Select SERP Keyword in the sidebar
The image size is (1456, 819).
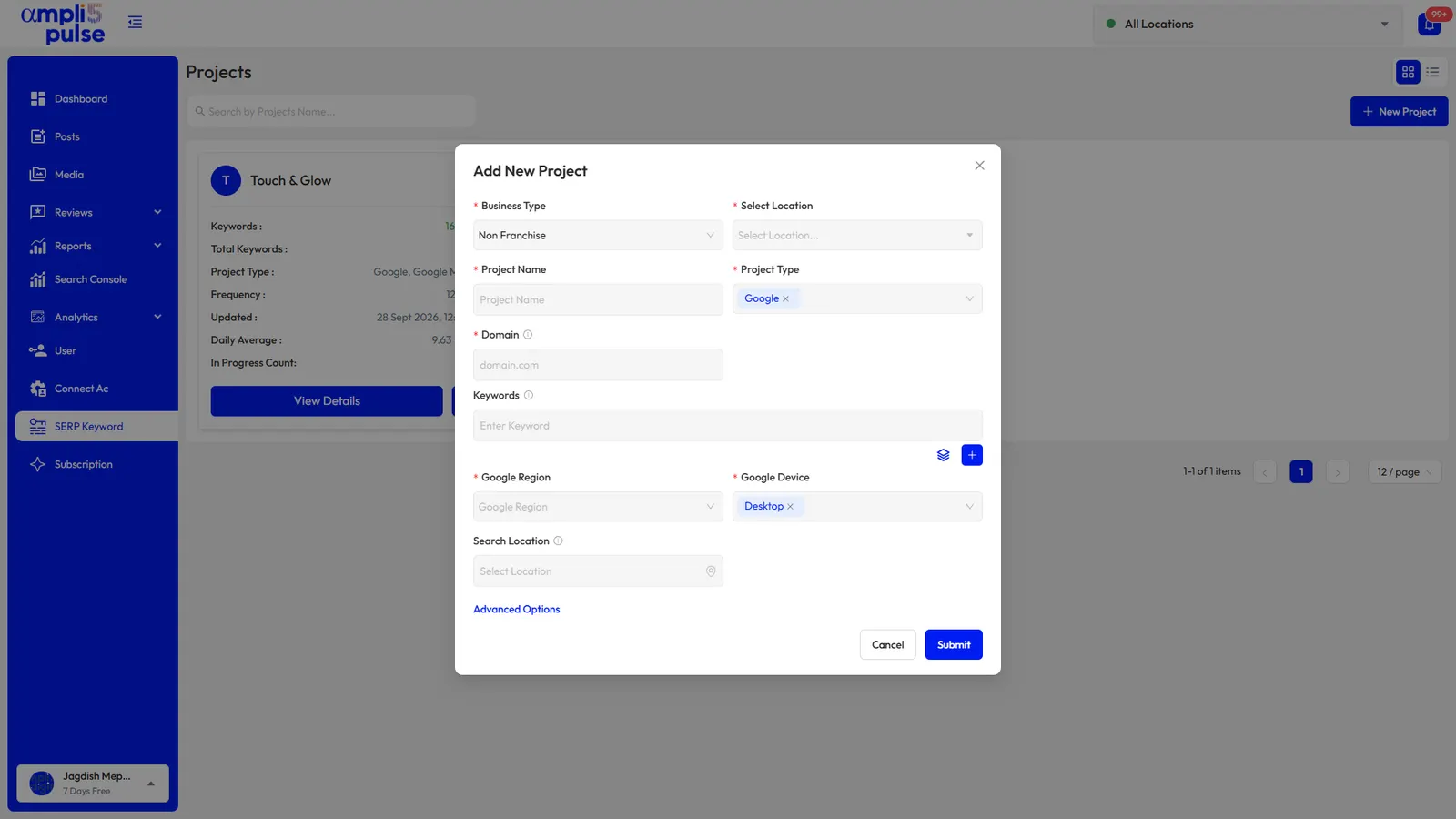coord(96,427)
